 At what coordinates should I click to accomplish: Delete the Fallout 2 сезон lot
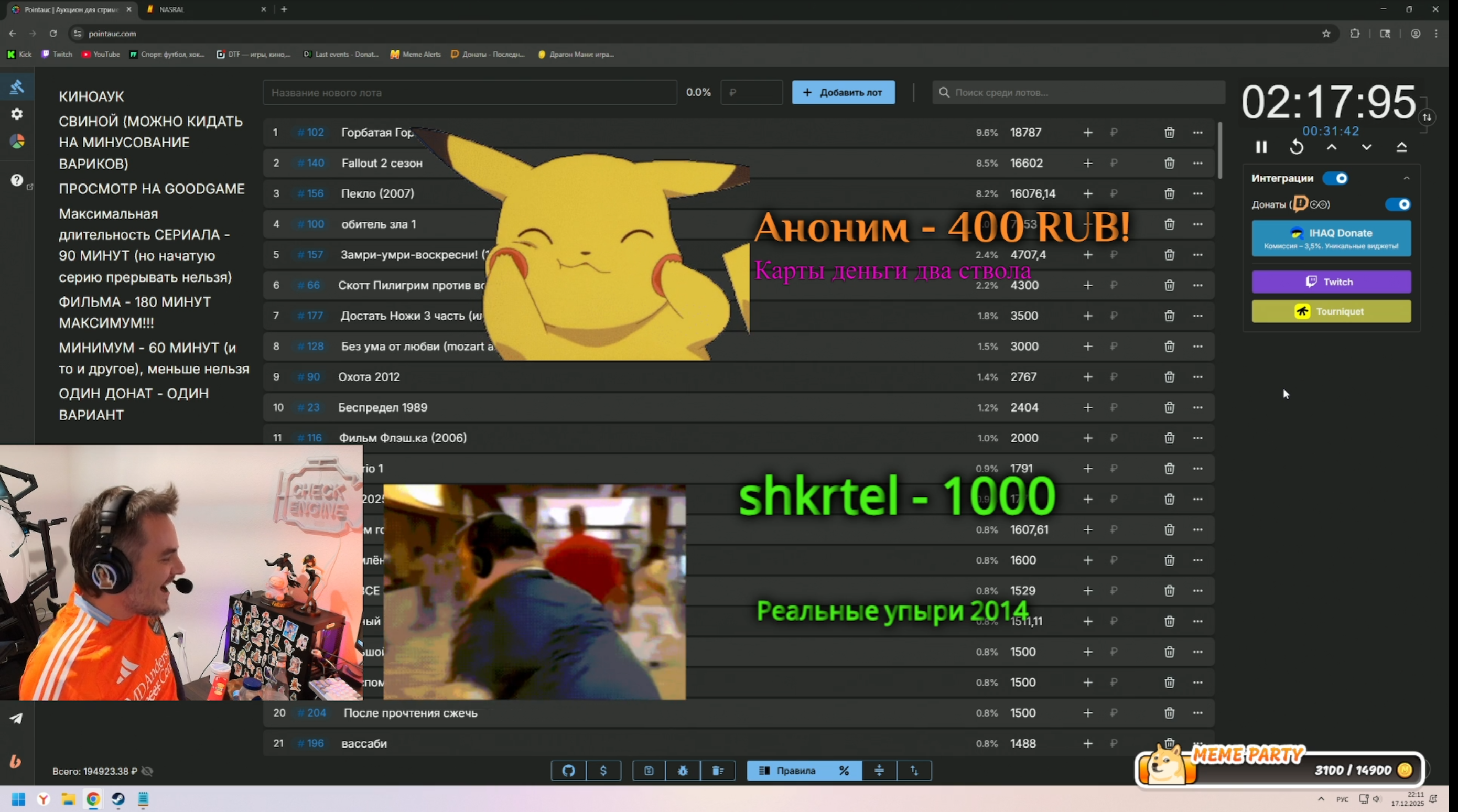coord(1169,163)
